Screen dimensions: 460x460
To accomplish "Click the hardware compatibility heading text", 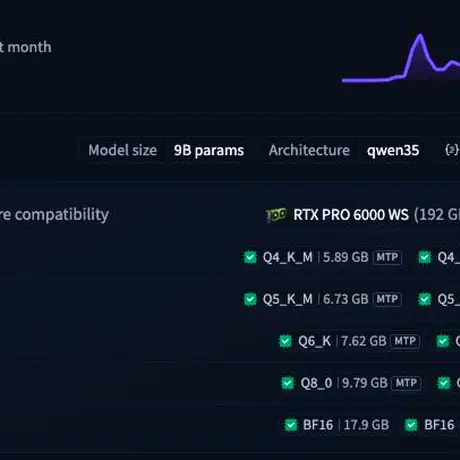I will click(x=54, y=215).
